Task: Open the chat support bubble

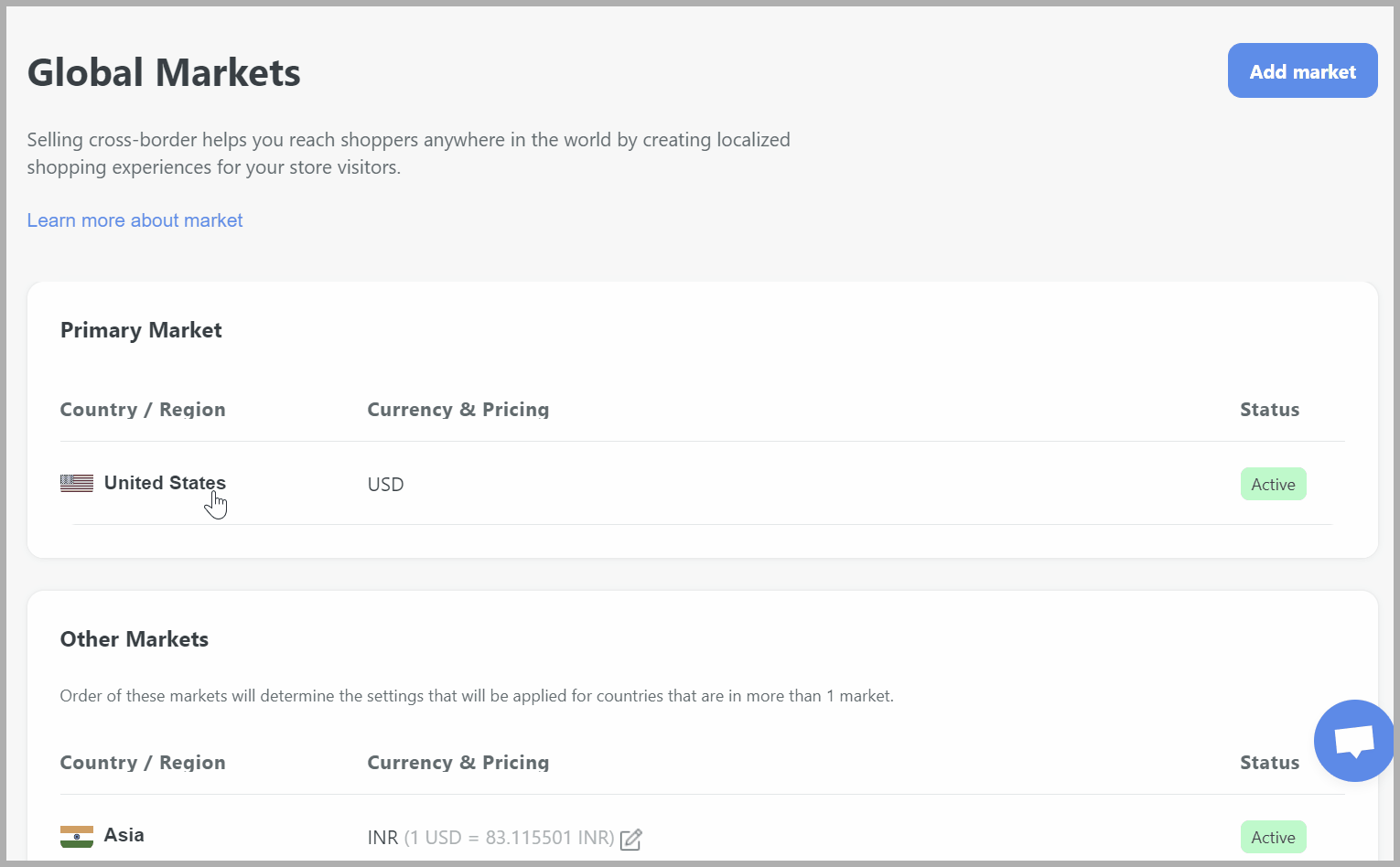Action: pyautogui.click(x=1354, y=741)
